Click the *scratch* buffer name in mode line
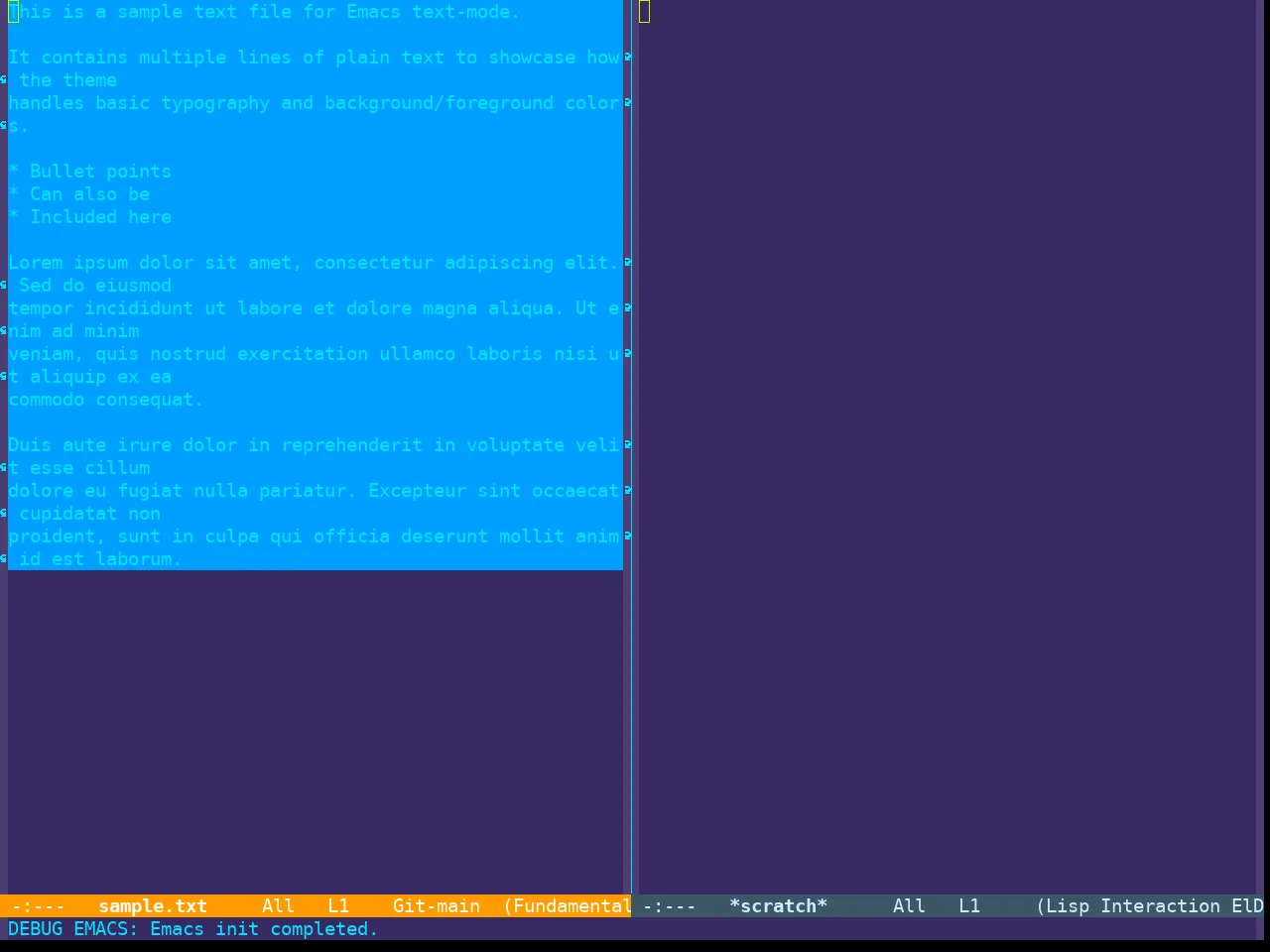This screenshot has width=1270, height=952. click(x=778, y=905)
